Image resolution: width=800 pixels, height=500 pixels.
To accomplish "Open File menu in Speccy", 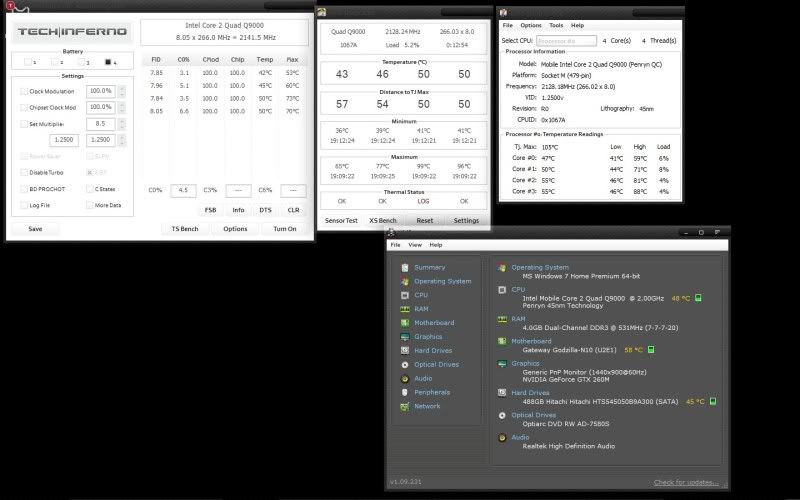I will [395, 245].
